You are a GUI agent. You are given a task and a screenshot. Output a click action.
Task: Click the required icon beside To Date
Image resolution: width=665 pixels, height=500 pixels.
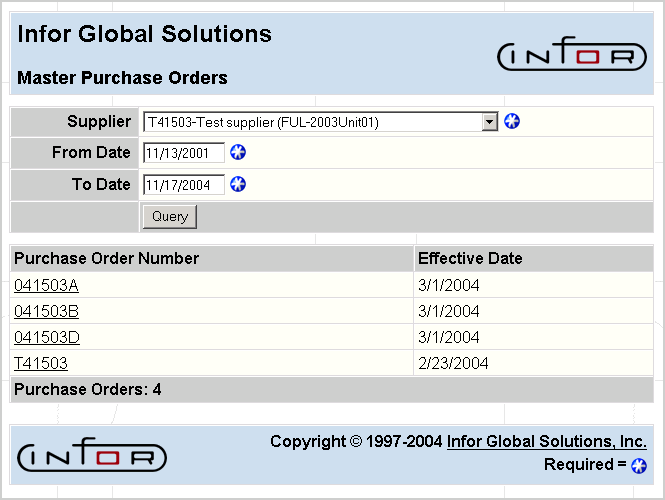pos(238,185)
